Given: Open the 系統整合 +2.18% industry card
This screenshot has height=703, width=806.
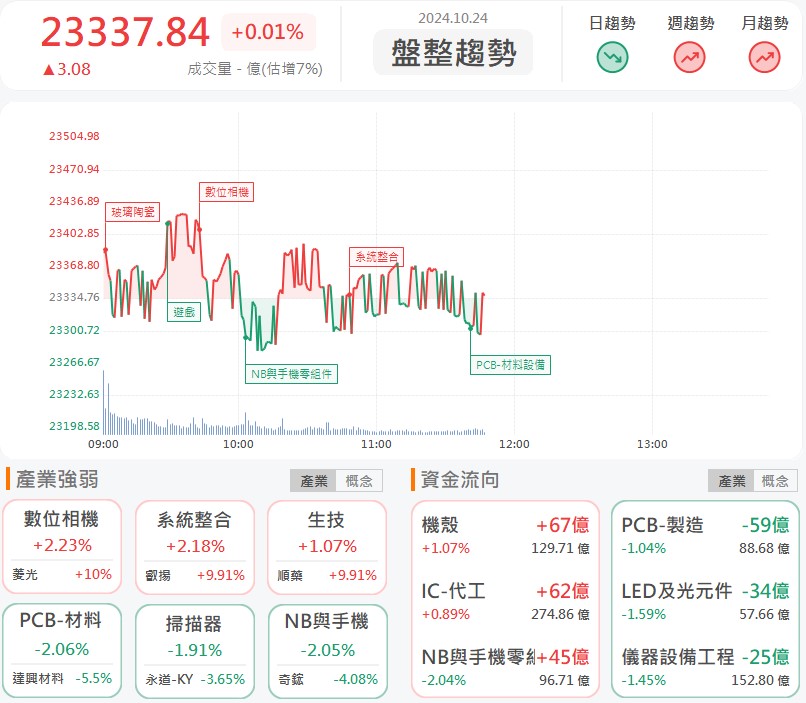Looking at the screenshot, I should pos(194,547).
